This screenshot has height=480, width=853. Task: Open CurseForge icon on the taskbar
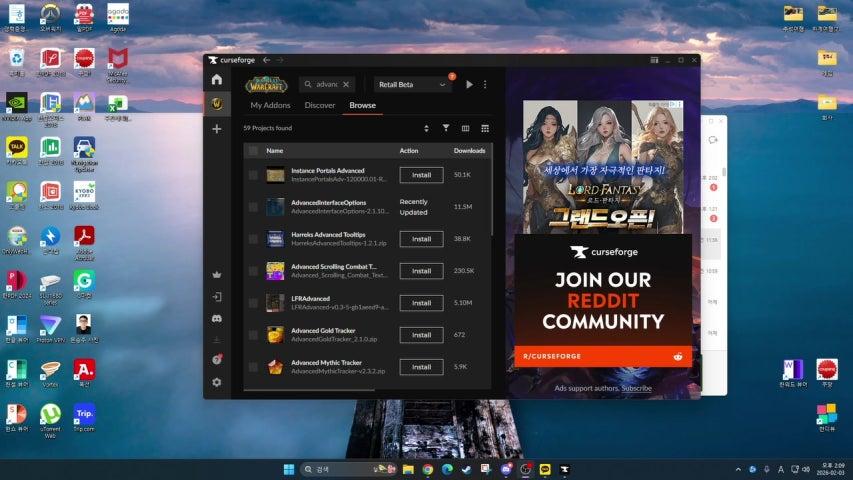coord(564,469)
